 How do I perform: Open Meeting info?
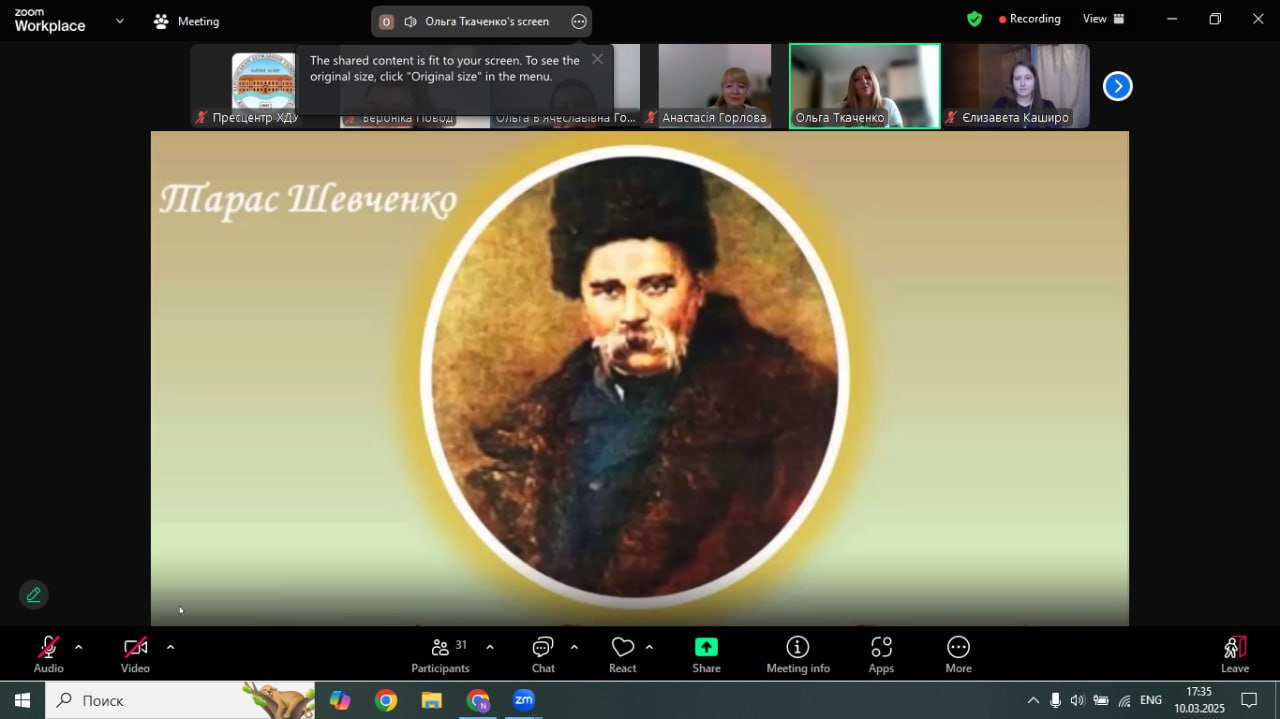click(798, 655)
